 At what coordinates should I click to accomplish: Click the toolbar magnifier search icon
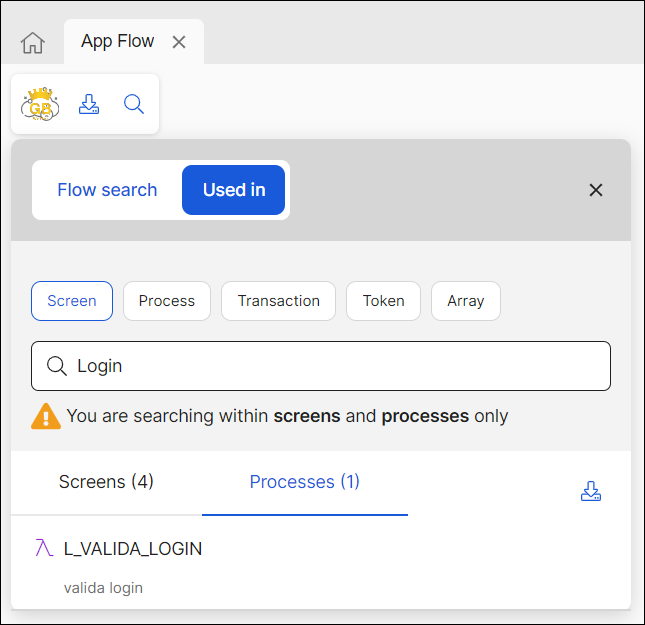pos(134,104)
